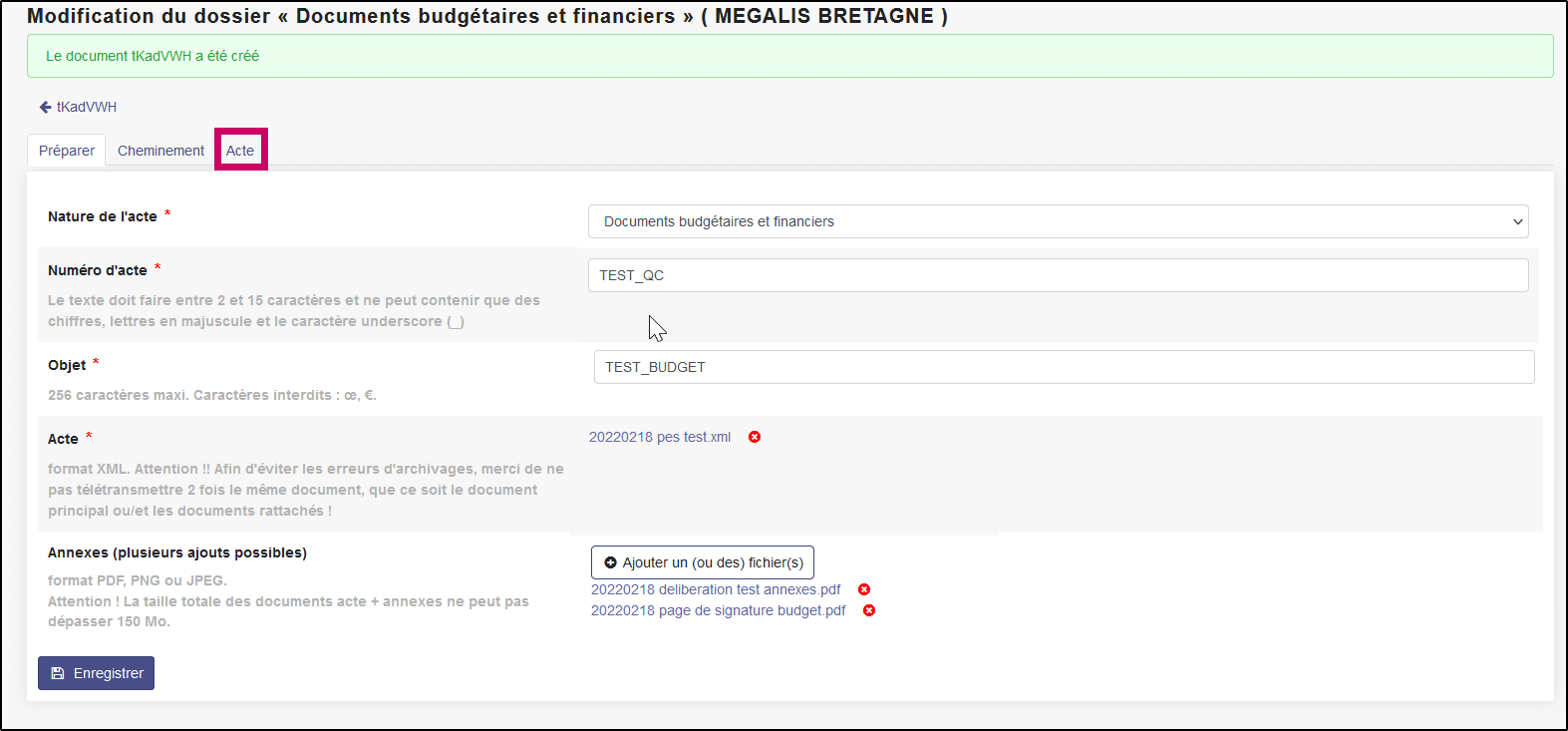Remove the page de signature budget.pdf attachment
Screen dimensions: 1568x731
(869, 610)
